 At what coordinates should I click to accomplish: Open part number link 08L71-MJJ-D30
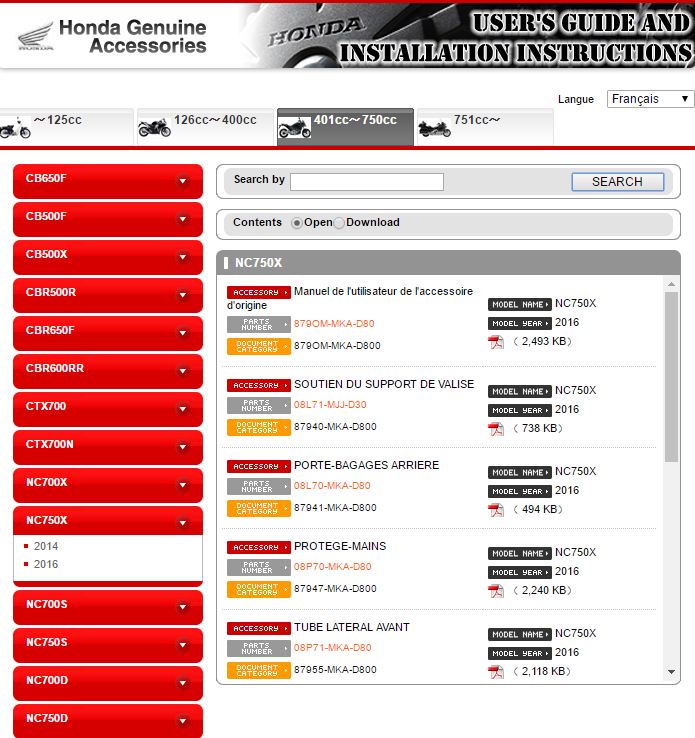click(330, 405)
